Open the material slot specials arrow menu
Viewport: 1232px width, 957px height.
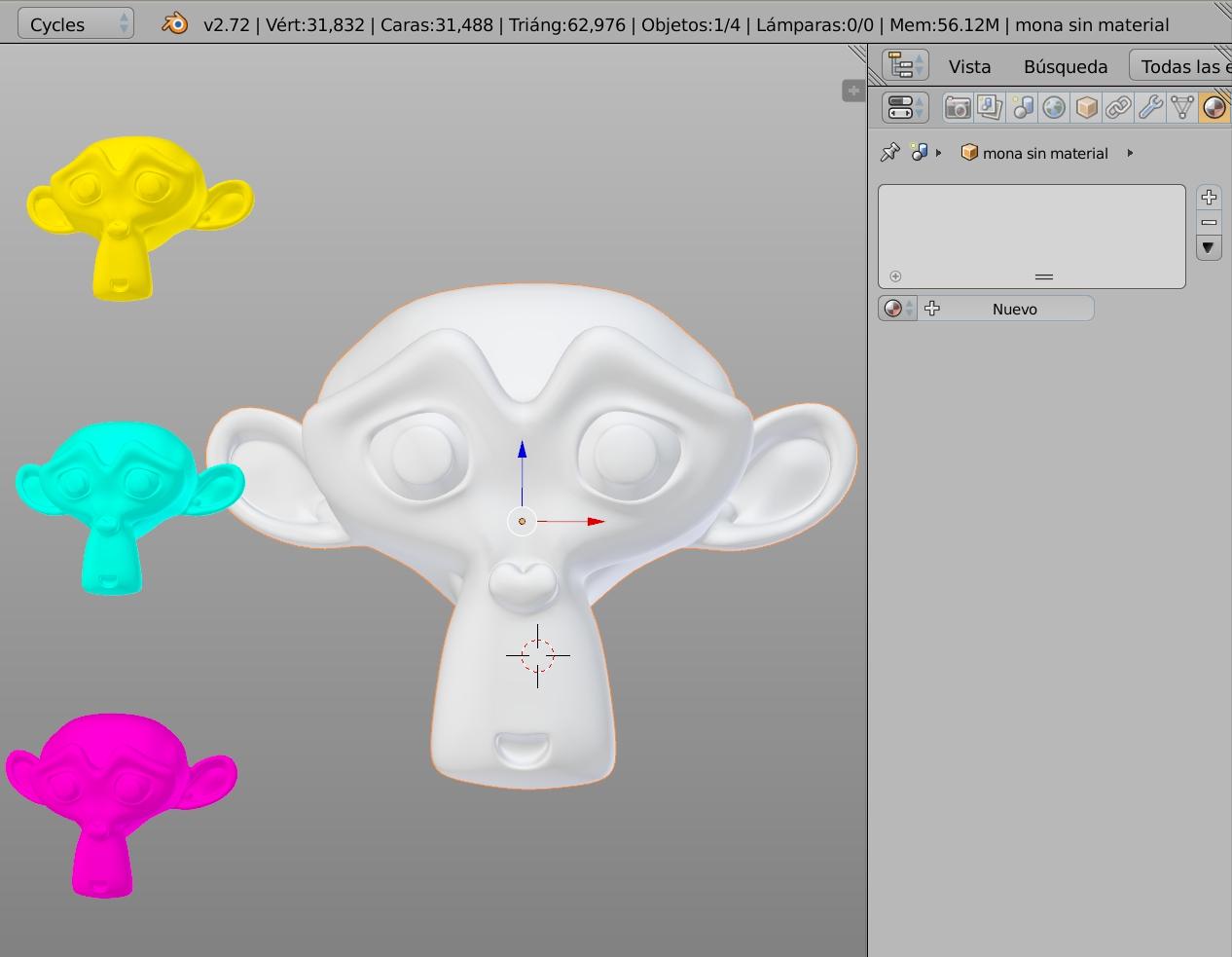1209,247
